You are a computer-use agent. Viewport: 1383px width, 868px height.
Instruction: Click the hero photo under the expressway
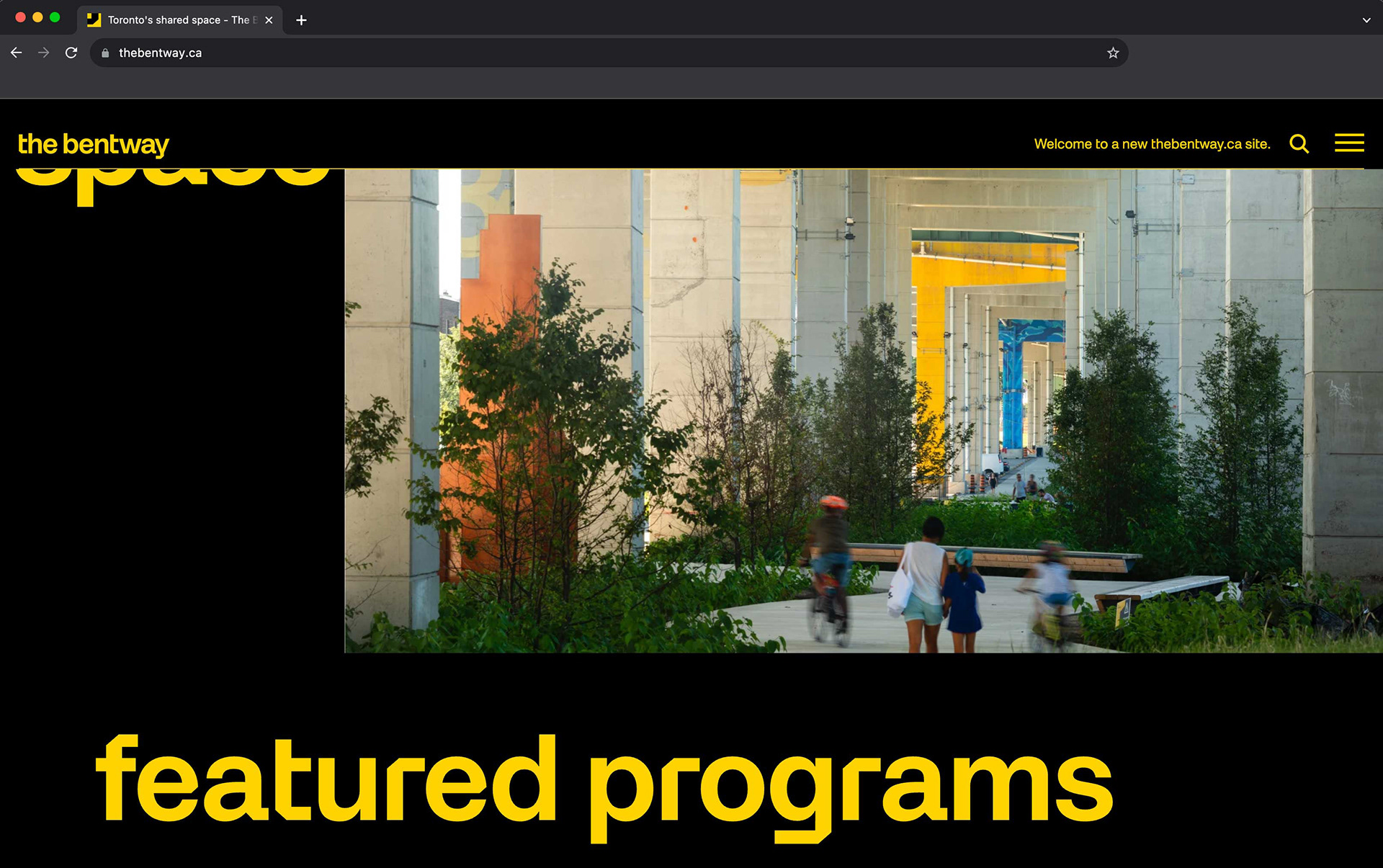(x=863, y=411)
